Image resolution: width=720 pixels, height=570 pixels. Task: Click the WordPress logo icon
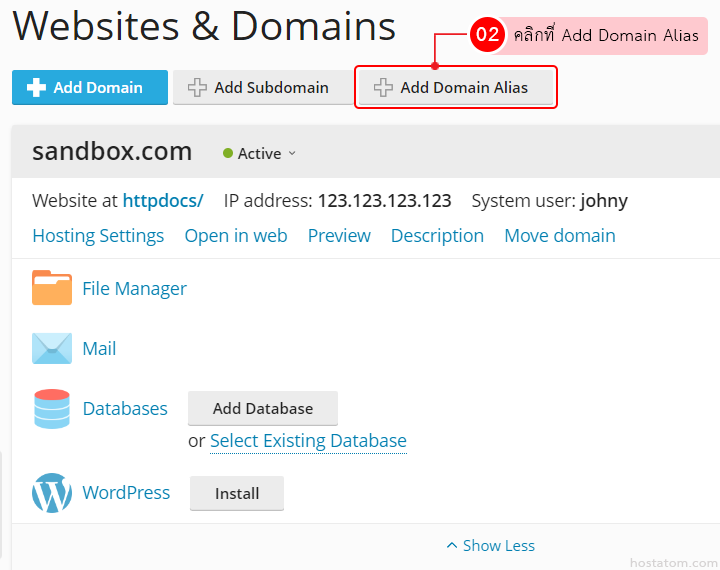tap(52, 493)
